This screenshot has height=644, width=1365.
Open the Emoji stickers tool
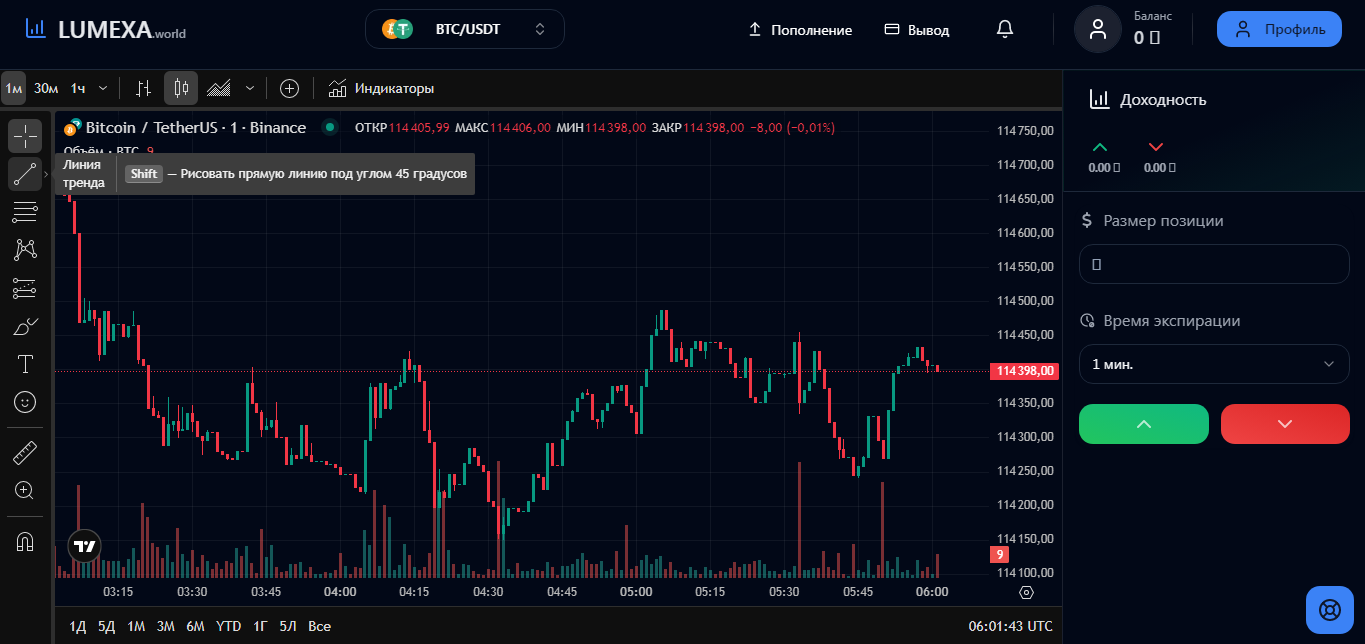(25, 401)
